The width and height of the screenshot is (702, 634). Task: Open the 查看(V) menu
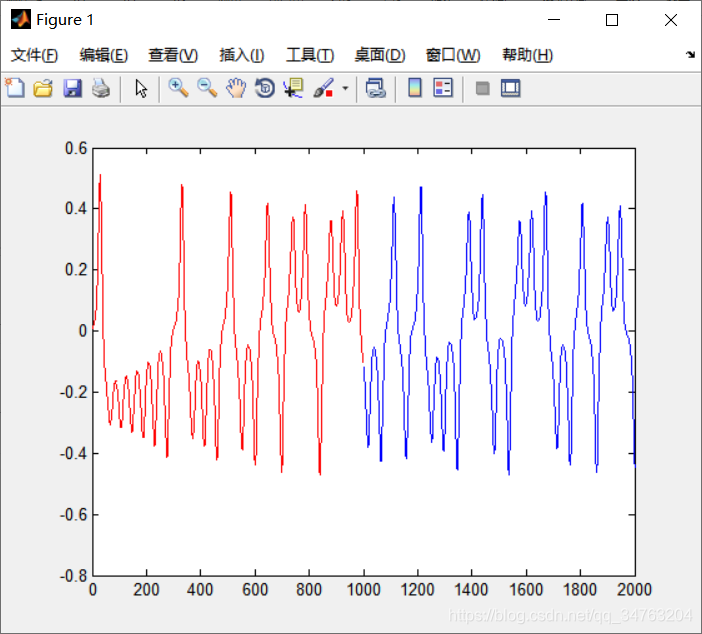173,55
